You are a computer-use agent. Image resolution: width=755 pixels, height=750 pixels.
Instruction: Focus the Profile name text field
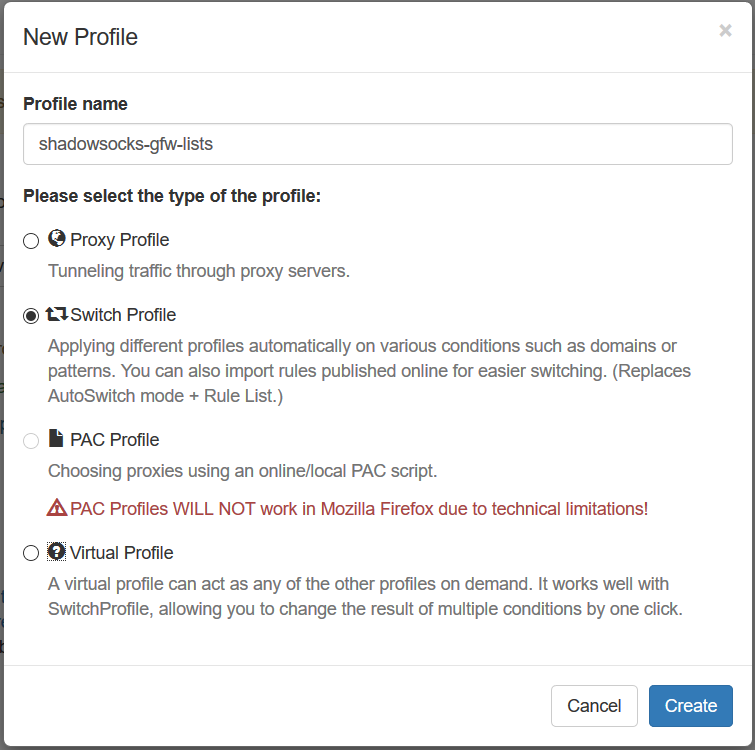coord(377,144)
